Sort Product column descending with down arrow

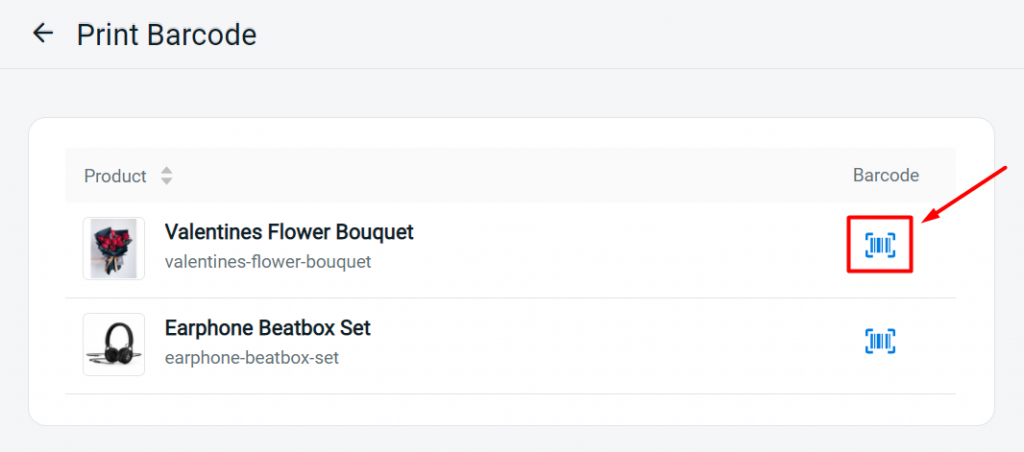pos(167,181)
